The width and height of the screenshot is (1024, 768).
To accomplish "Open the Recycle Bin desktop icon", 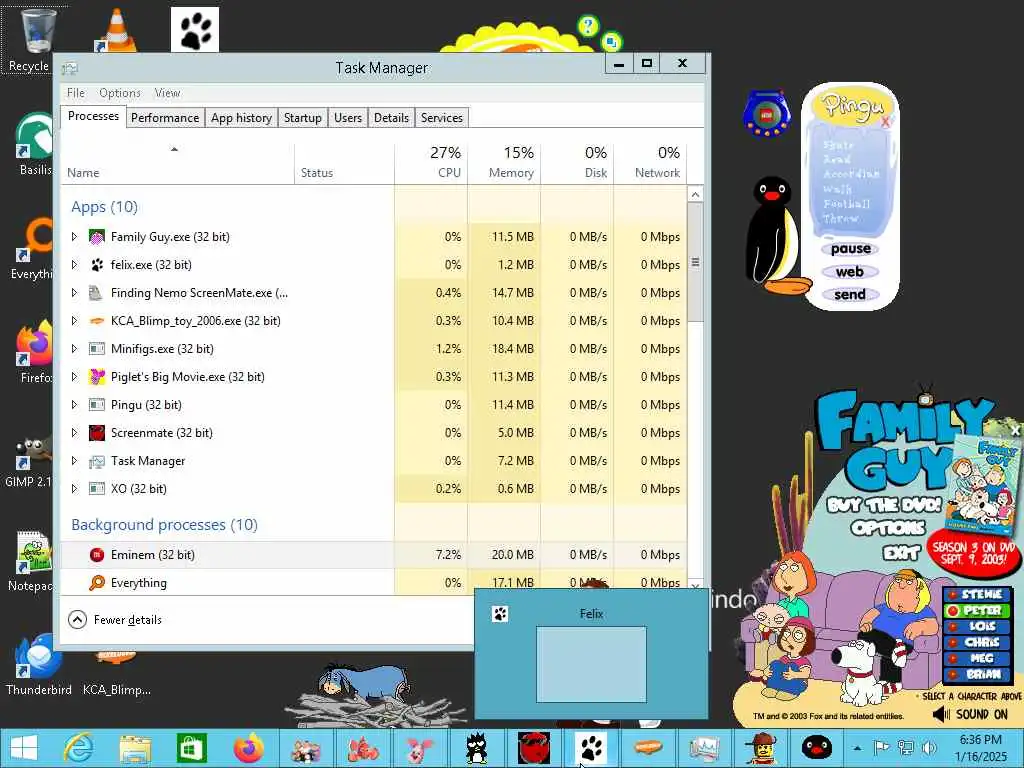I will coord(37,39).
